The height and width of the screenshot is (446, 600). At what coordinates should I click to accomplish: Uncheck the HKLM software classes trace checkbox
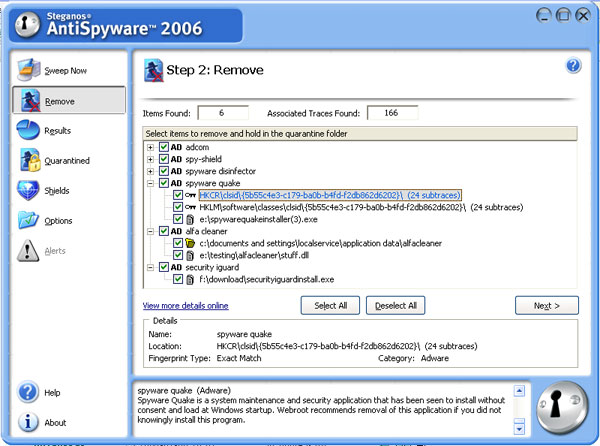[178, 207]
